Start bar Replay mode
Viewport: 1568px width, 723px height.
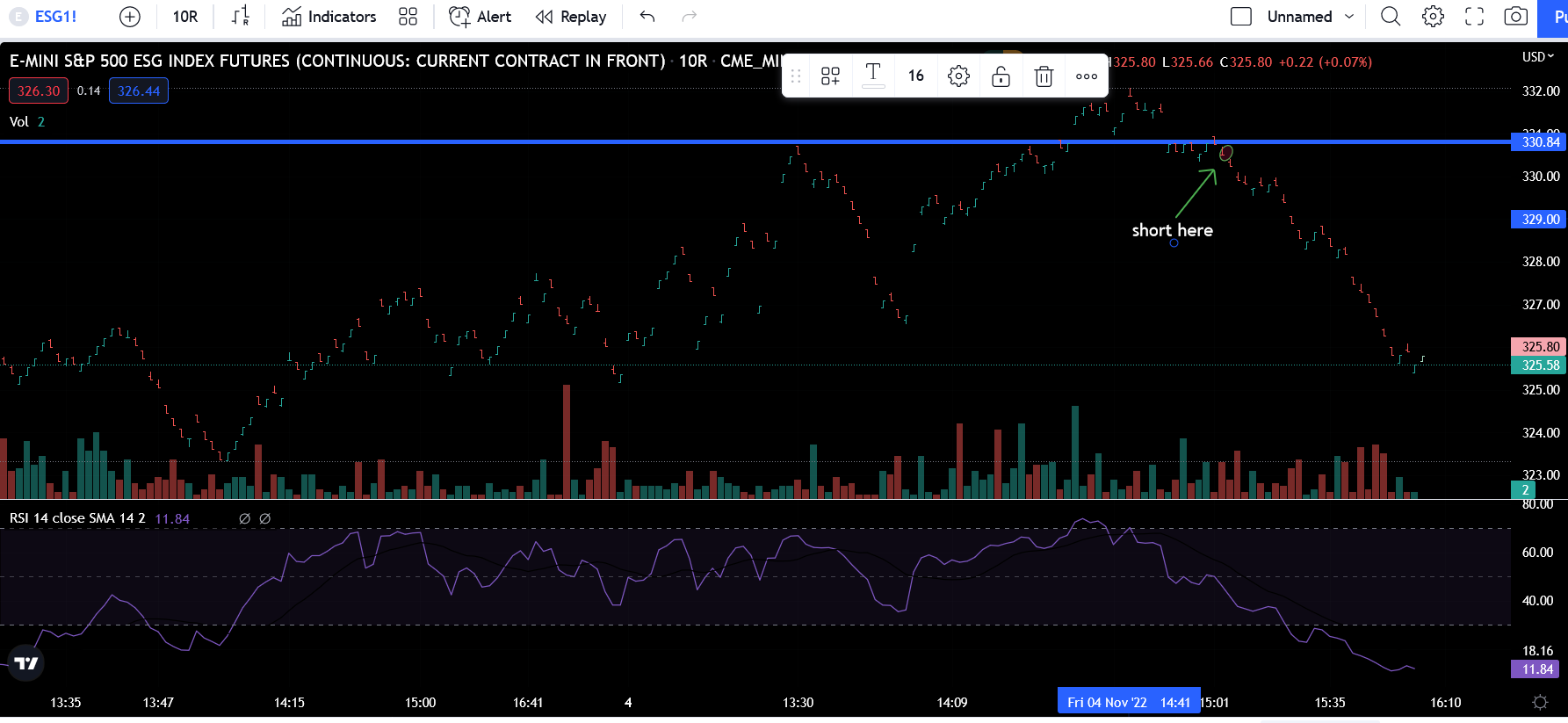point(571,17)
